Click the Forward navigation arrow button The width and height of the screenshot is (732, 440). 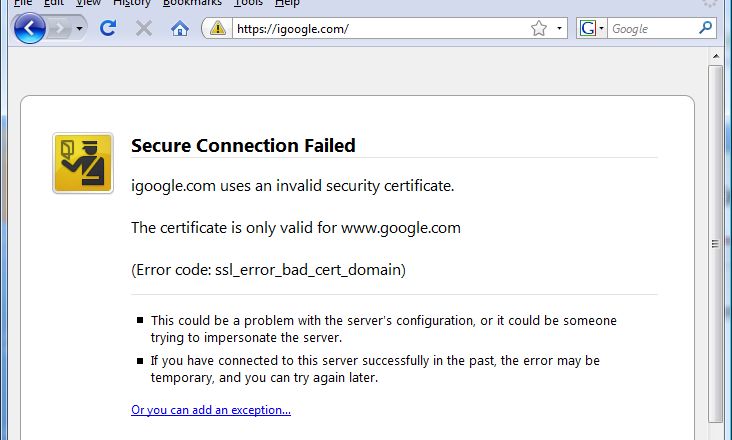[60, 29]
